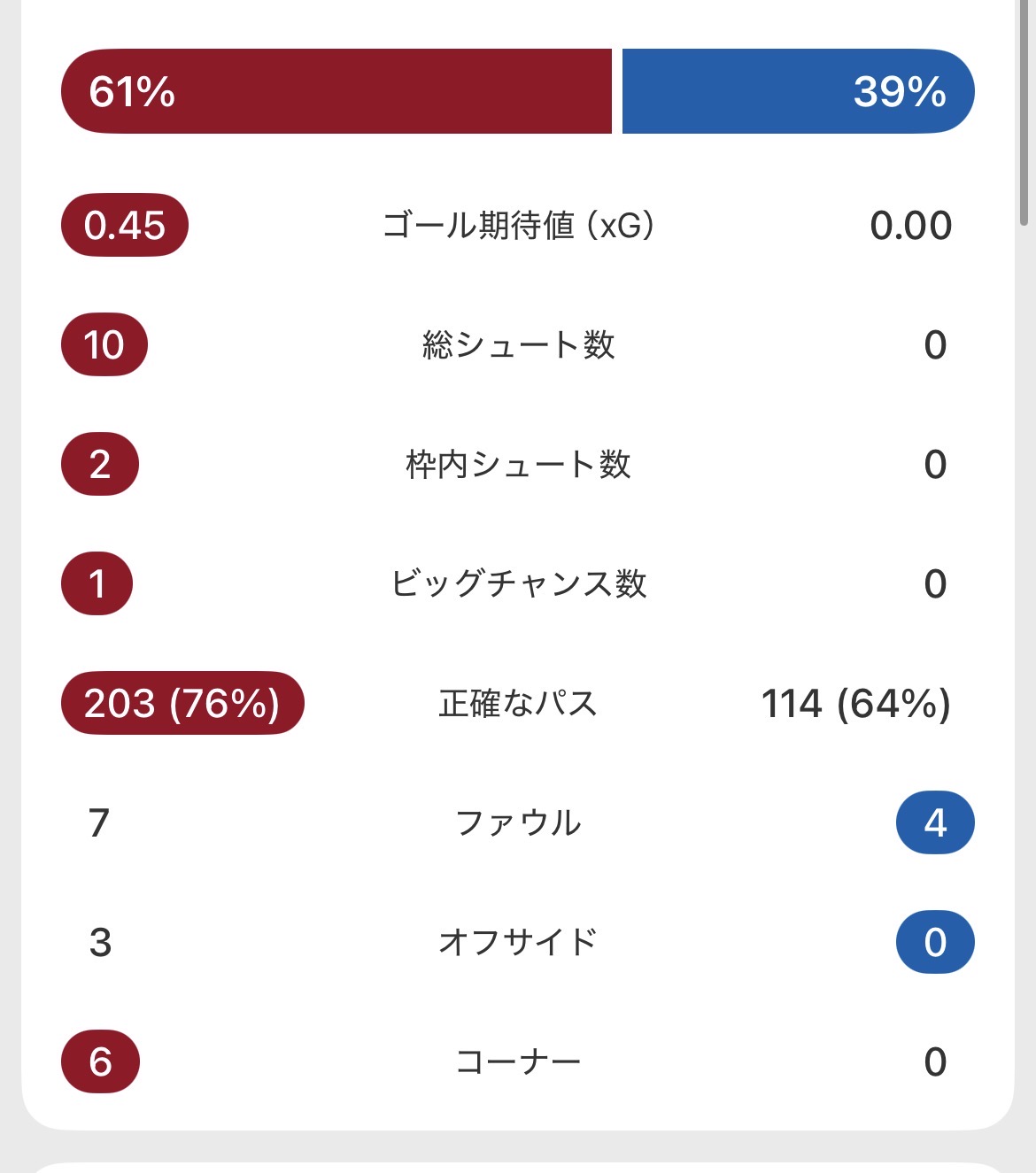The height and width of the screenshot is (1173, 1036).
Task: Tap the 114 (64%) passes value
Action: point(855,703)
